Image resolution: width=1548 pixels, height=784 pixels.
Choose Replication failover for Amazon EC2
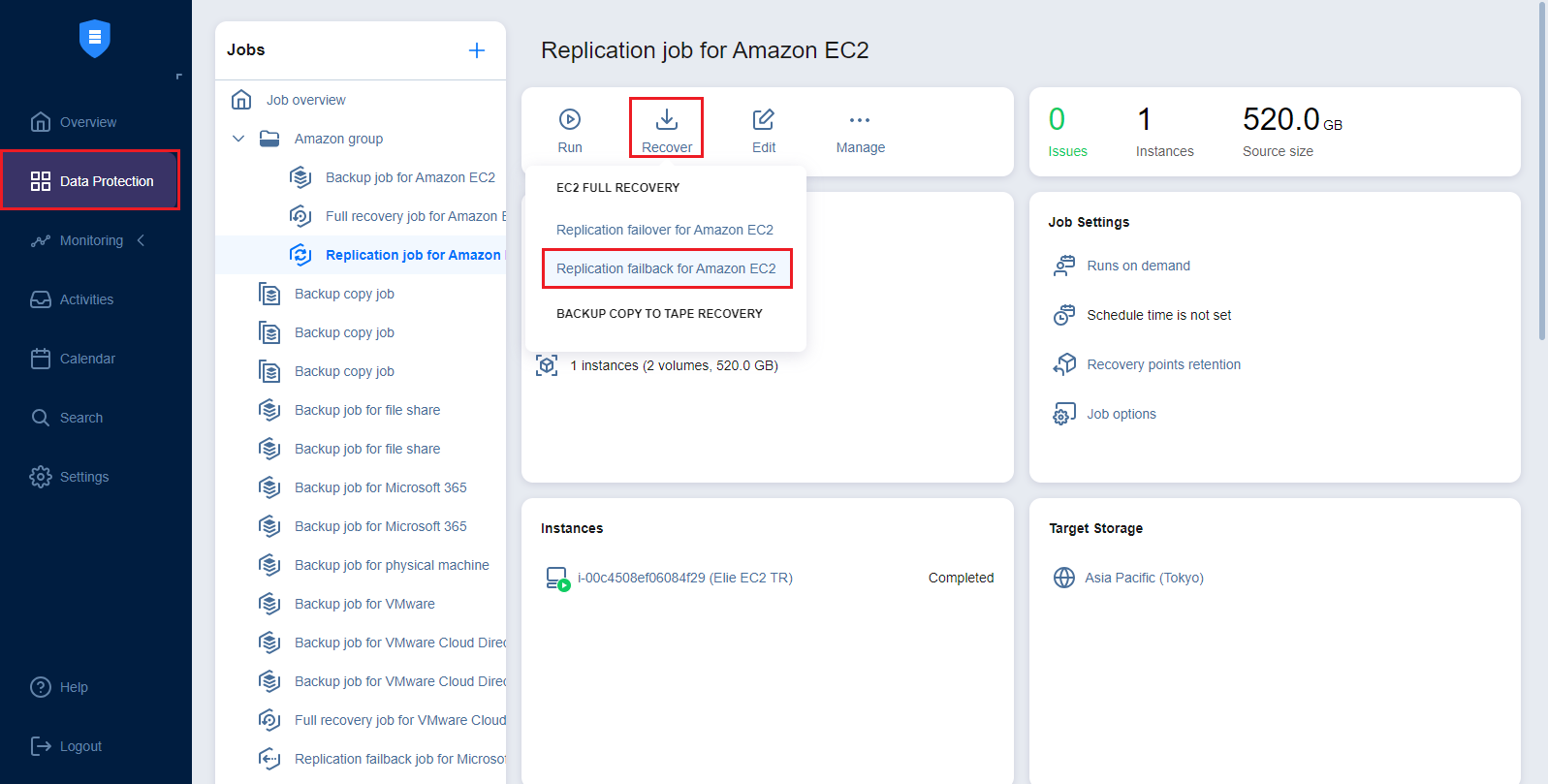pyautogui.click(x=664, y=230)
